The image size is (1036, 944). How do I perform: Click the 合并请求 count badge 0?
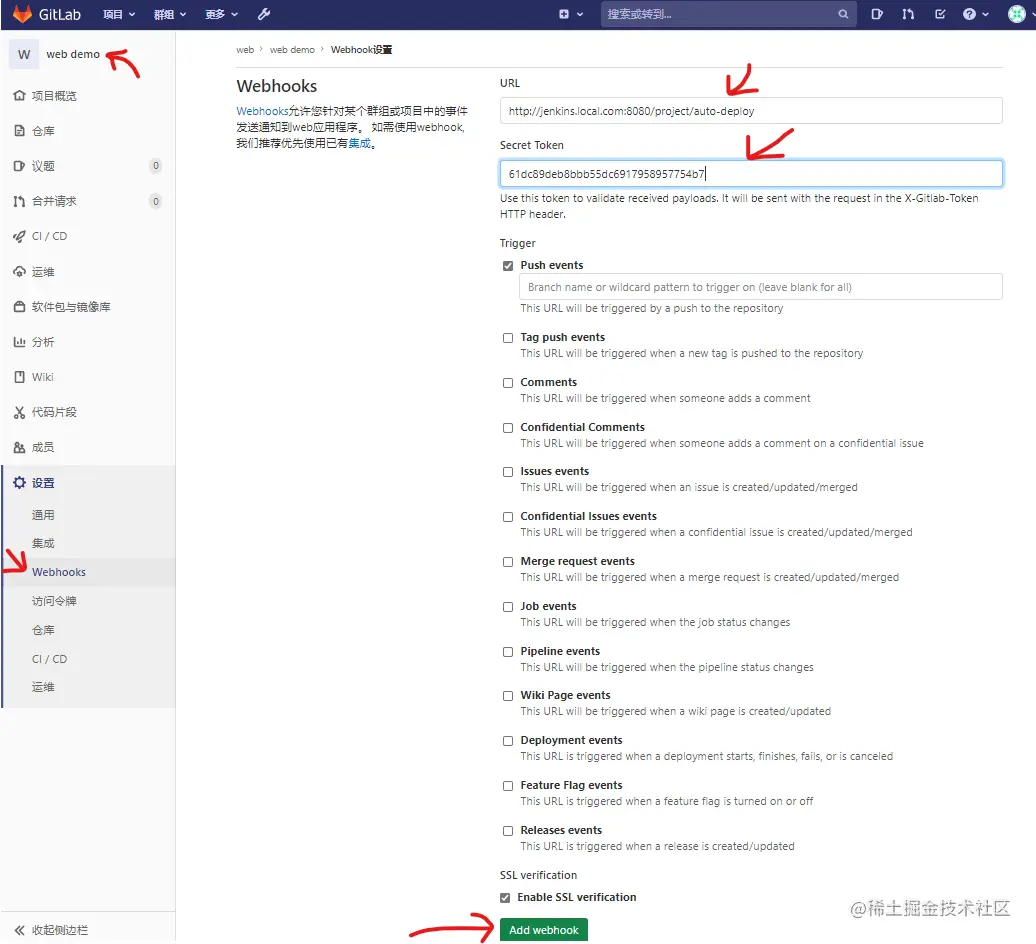[156, 201]
